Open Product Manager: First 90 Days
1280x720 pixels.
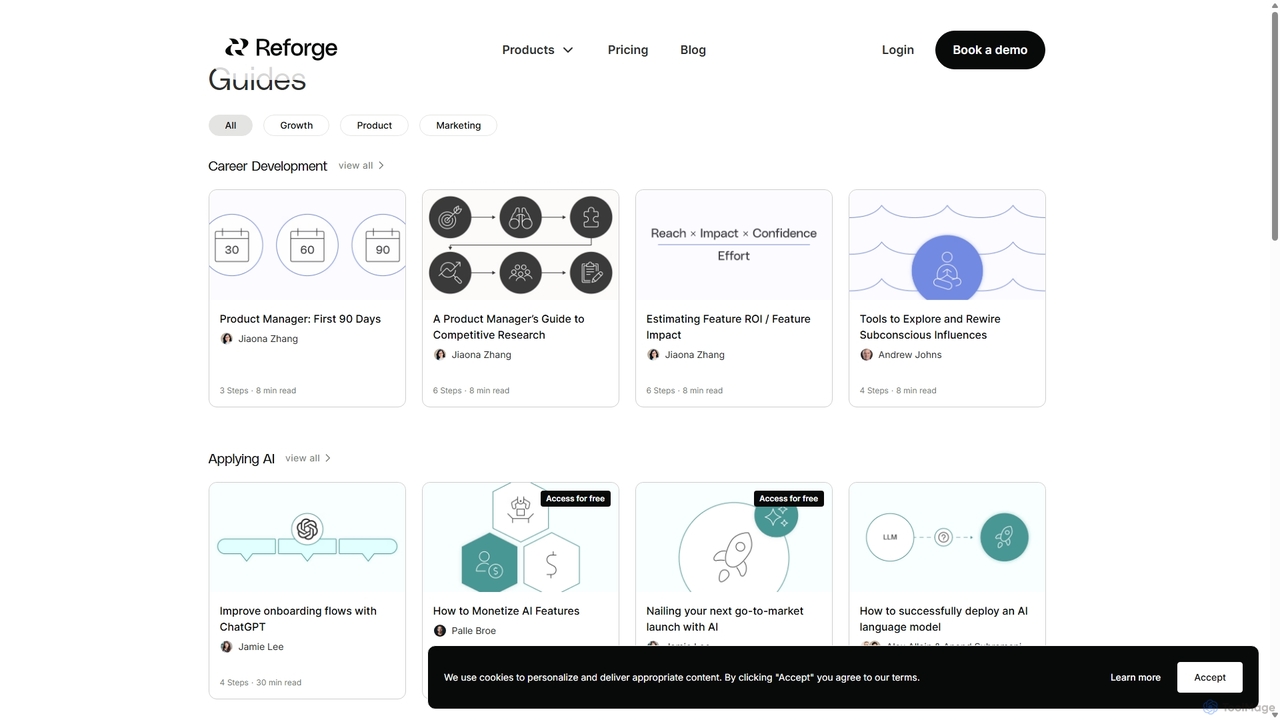[300, 319]
